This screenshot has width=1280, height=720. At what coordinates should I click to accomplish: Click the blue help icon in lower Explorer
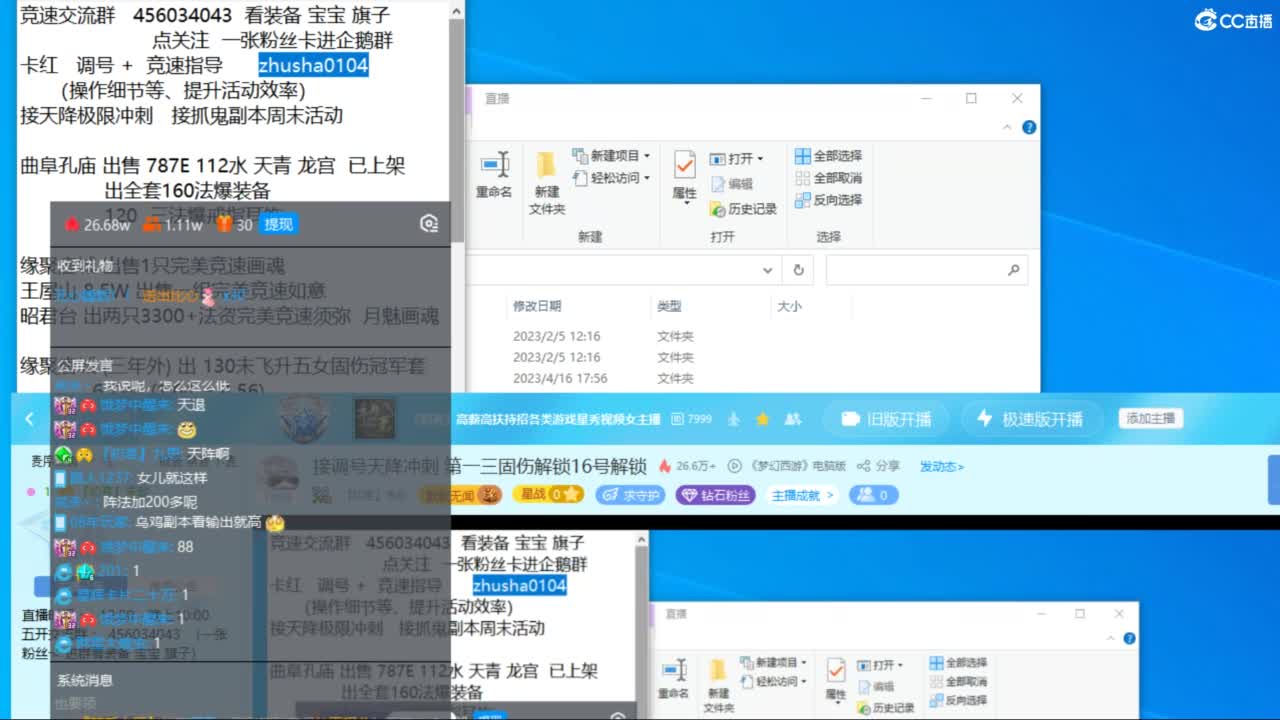click(x=1130, y=638)
